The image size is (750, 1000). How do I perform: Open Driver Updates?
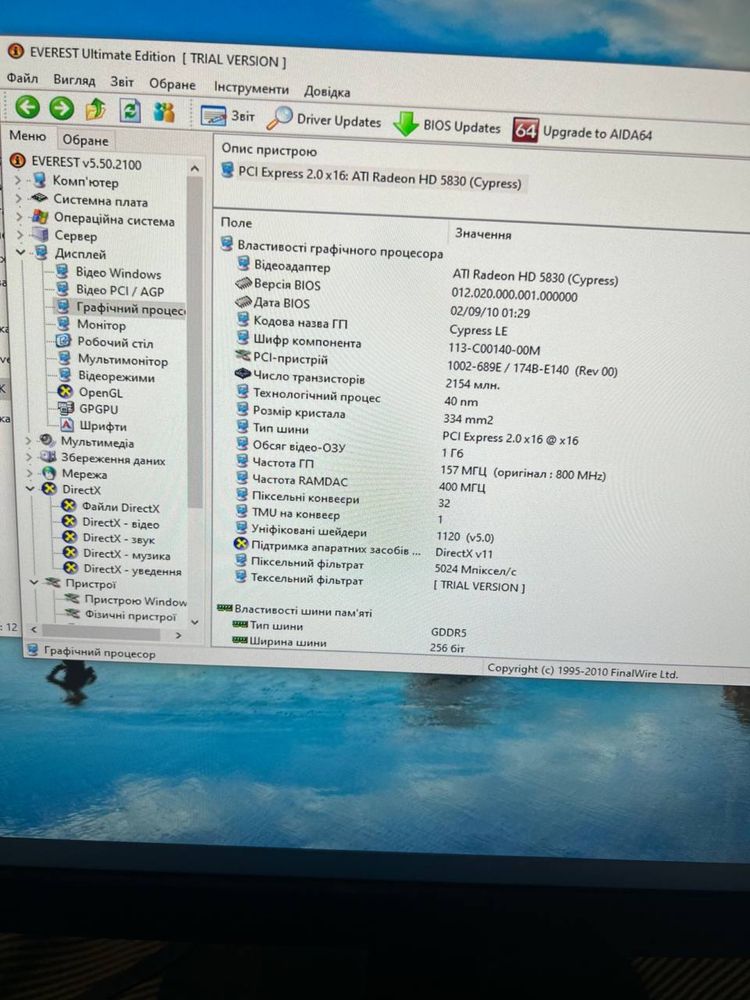(x=324, y=119)
